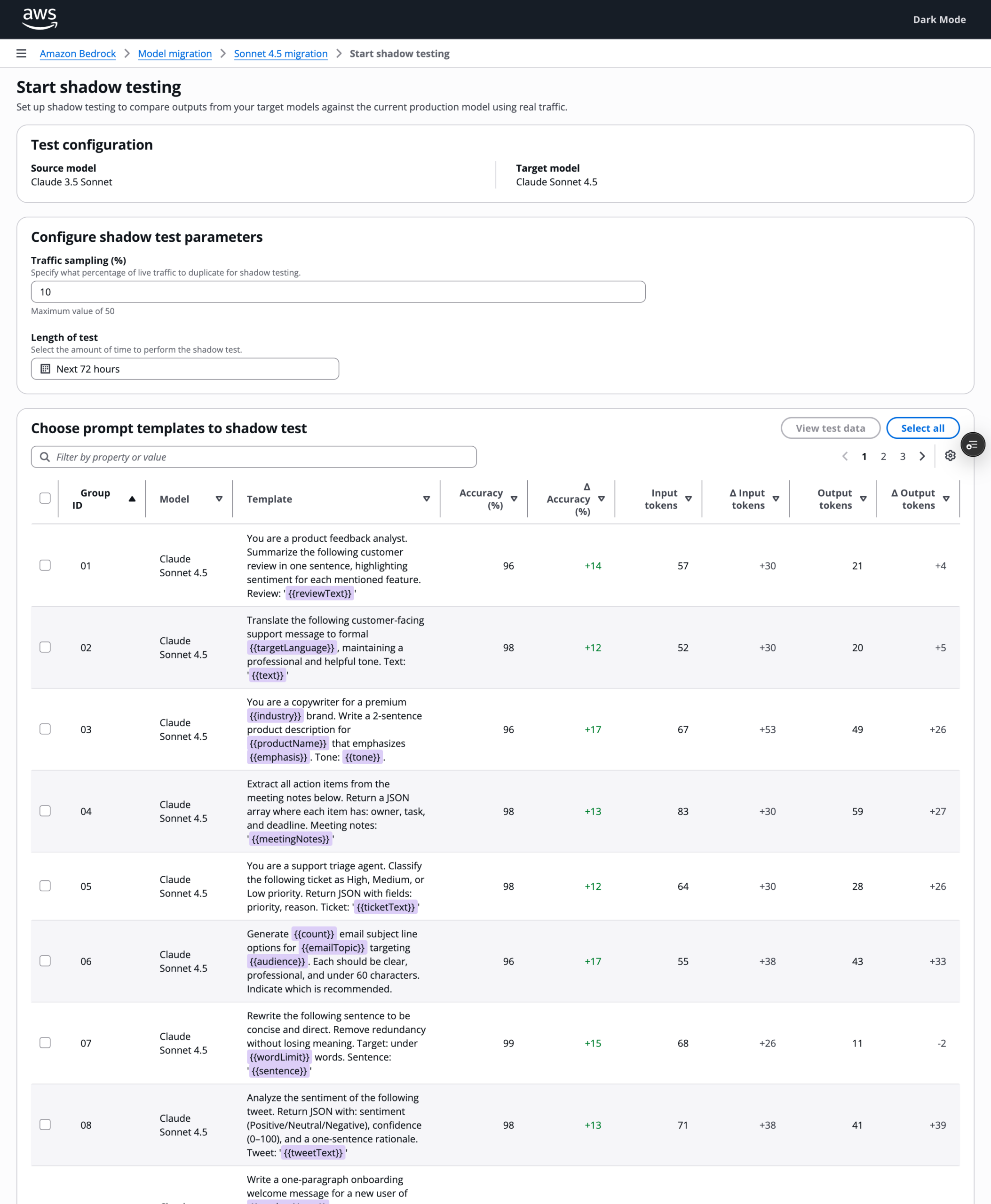Viewport: 991px width, 1204px height.
Task: Select the Group 07 row checkbox
Action: tap(45, 1042)
